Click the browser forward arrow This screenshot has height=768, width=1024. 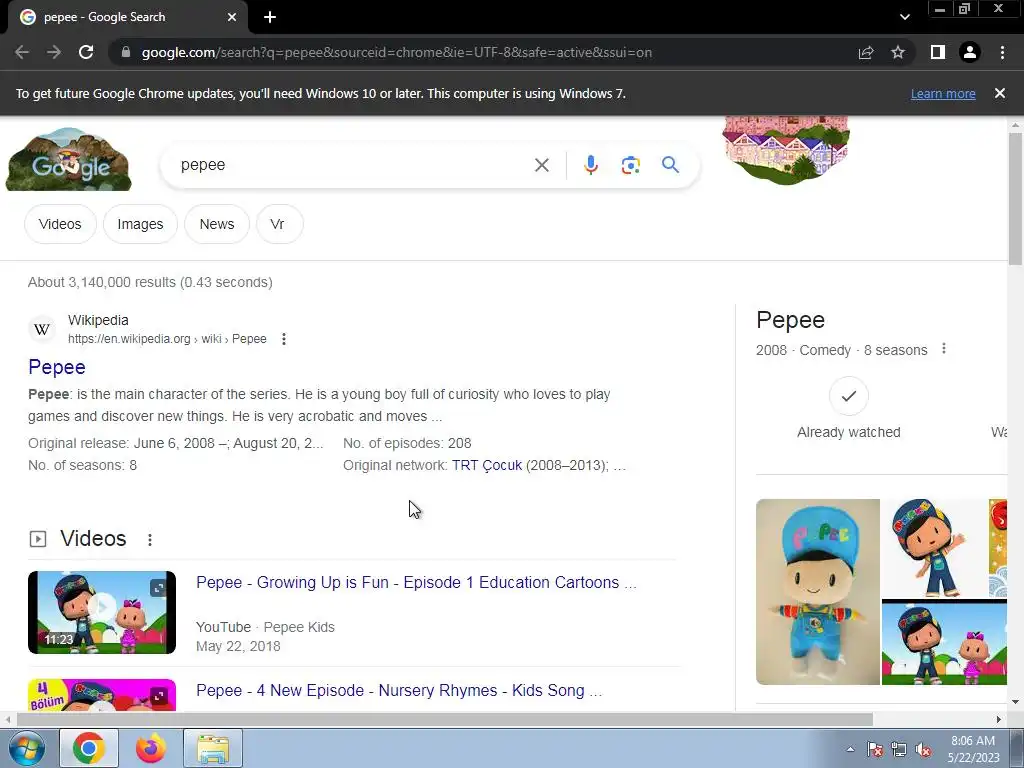54,52
